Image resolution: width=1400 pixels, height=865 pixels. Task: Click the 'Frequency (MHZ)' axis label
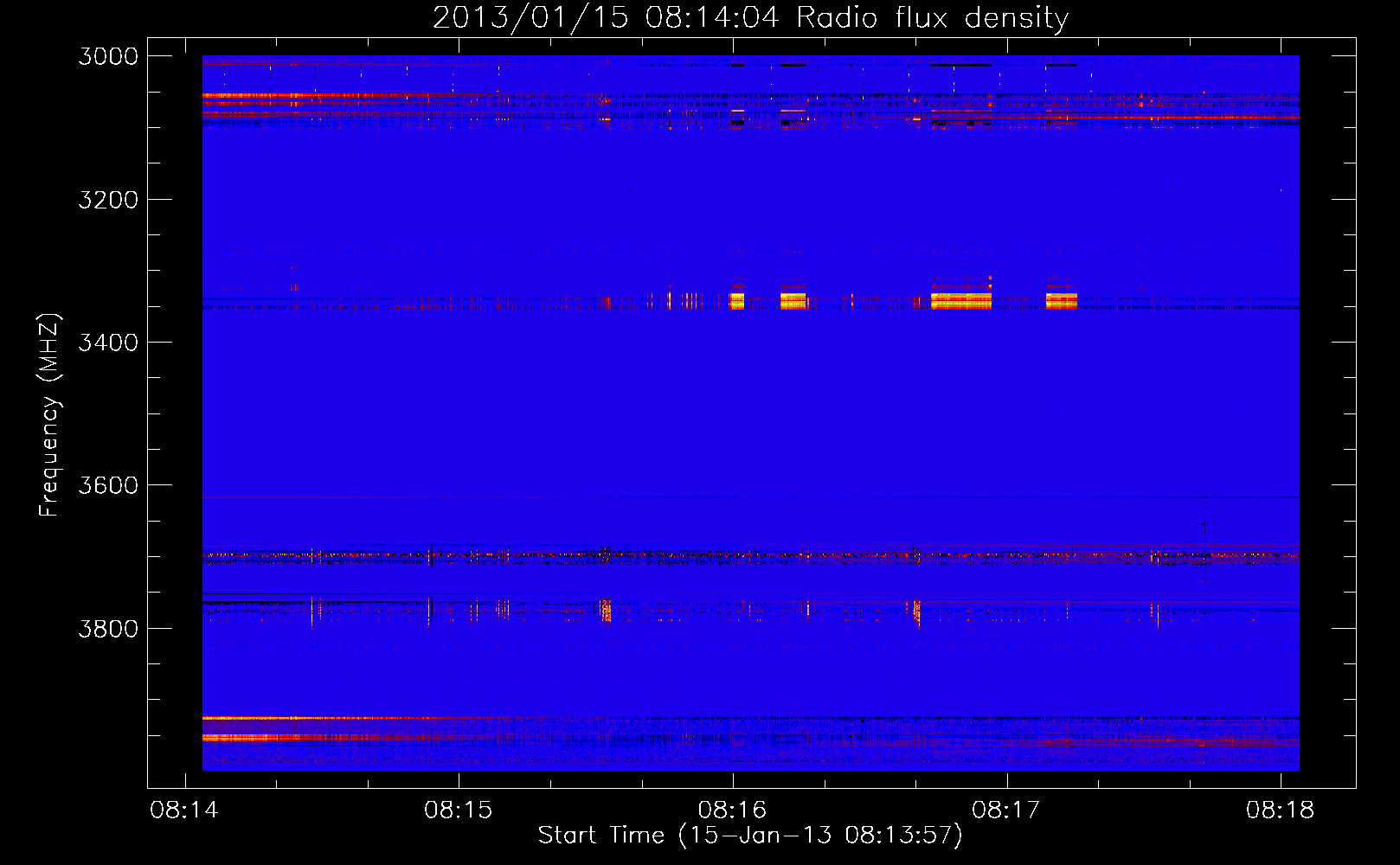49,415
